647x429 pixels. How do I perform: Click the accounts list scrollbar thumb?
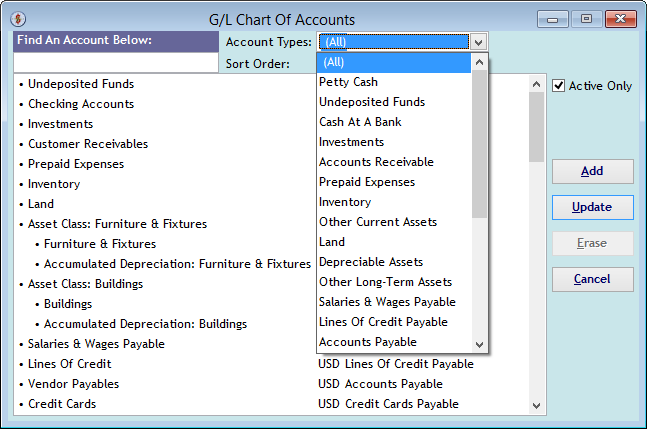point(536,127)
